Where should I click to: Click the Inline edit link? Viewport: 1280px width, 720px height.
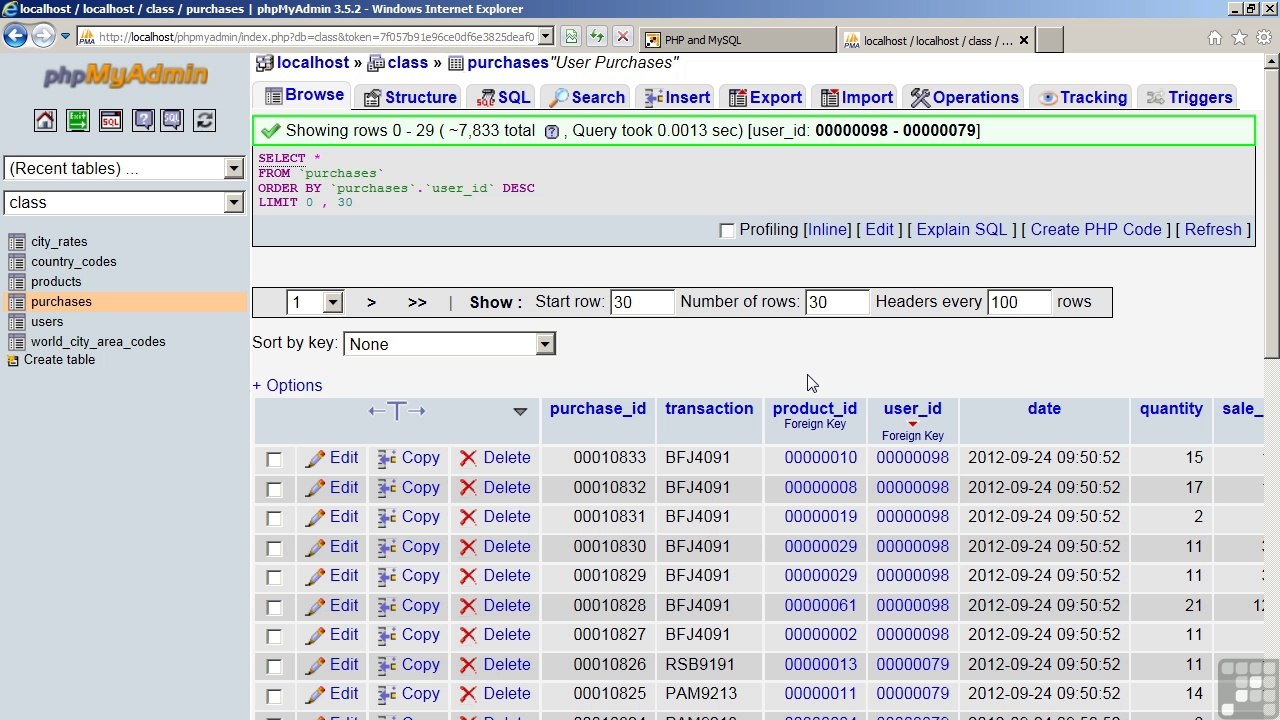pyautogui.click(x=827, y=229)
